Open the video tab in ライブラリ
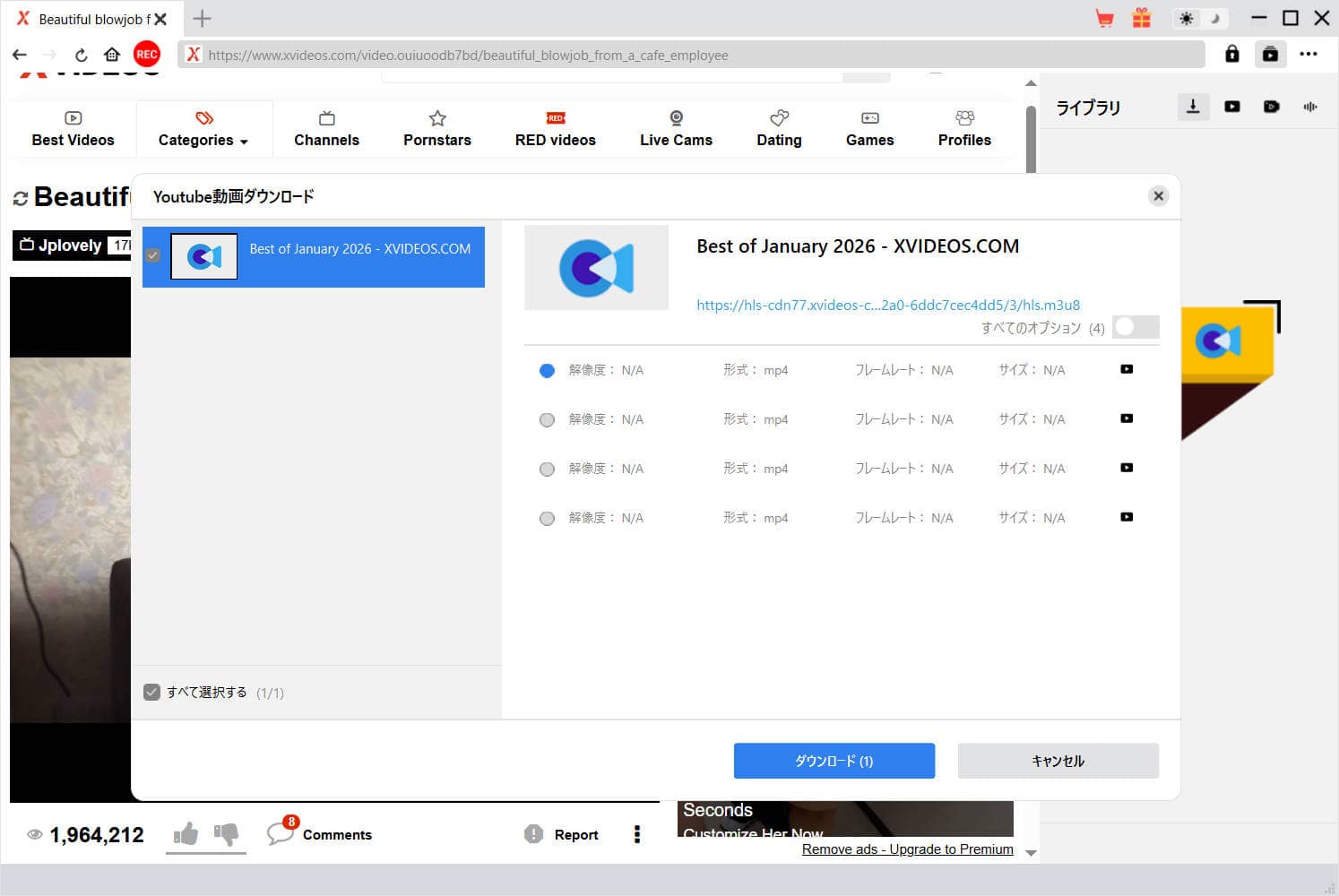This screenshot has height=896, width=1339. 1232,107
